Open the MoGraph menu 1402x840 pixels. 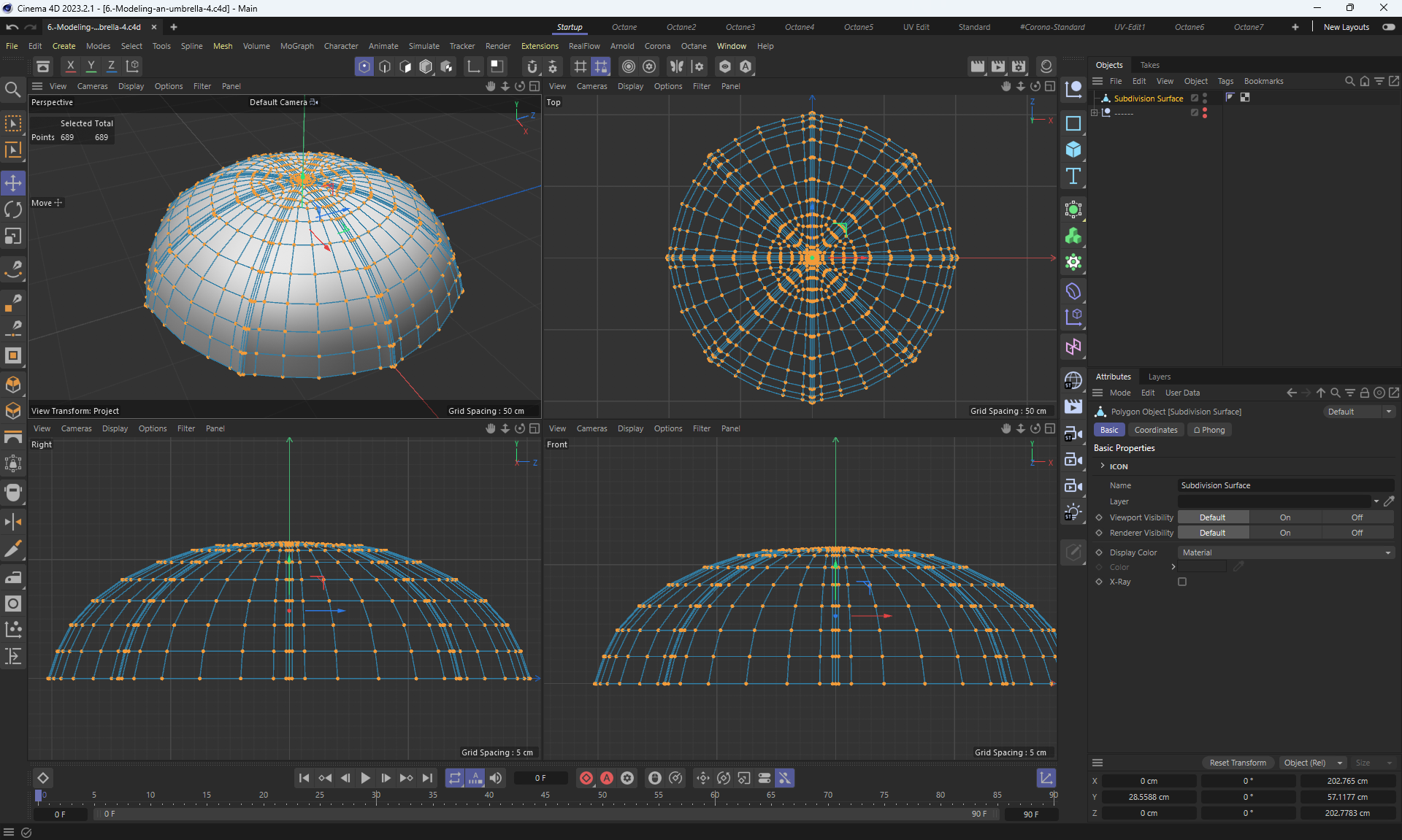coord(296,46)
